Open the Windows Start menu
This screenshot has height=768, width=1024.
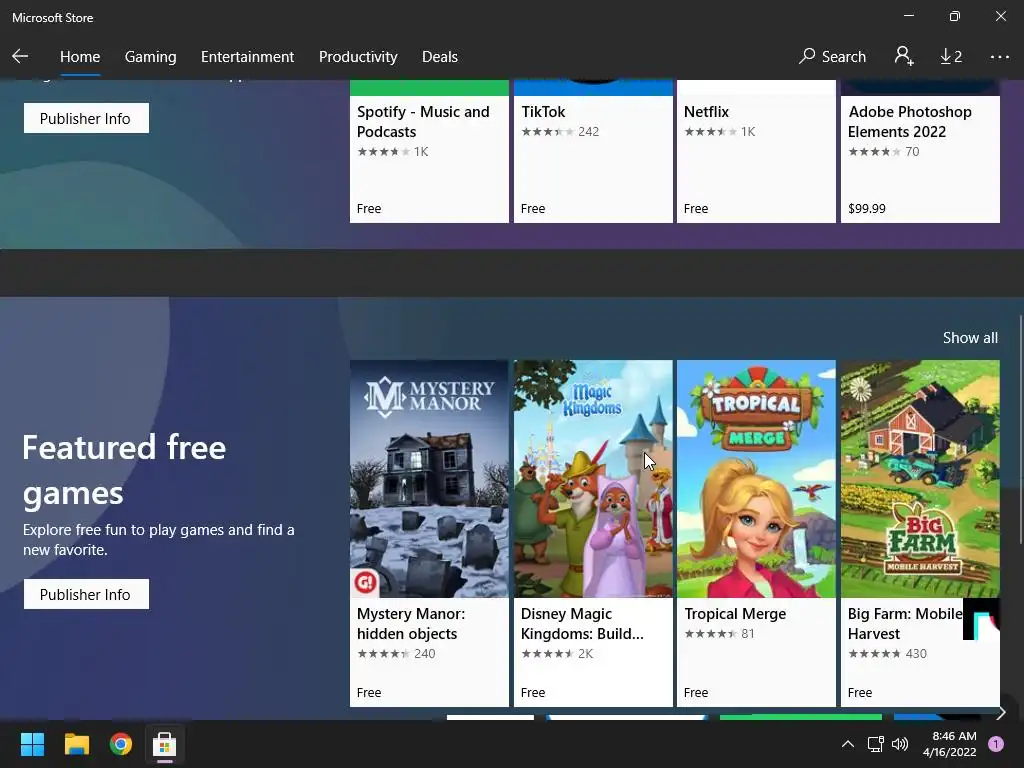32,744
